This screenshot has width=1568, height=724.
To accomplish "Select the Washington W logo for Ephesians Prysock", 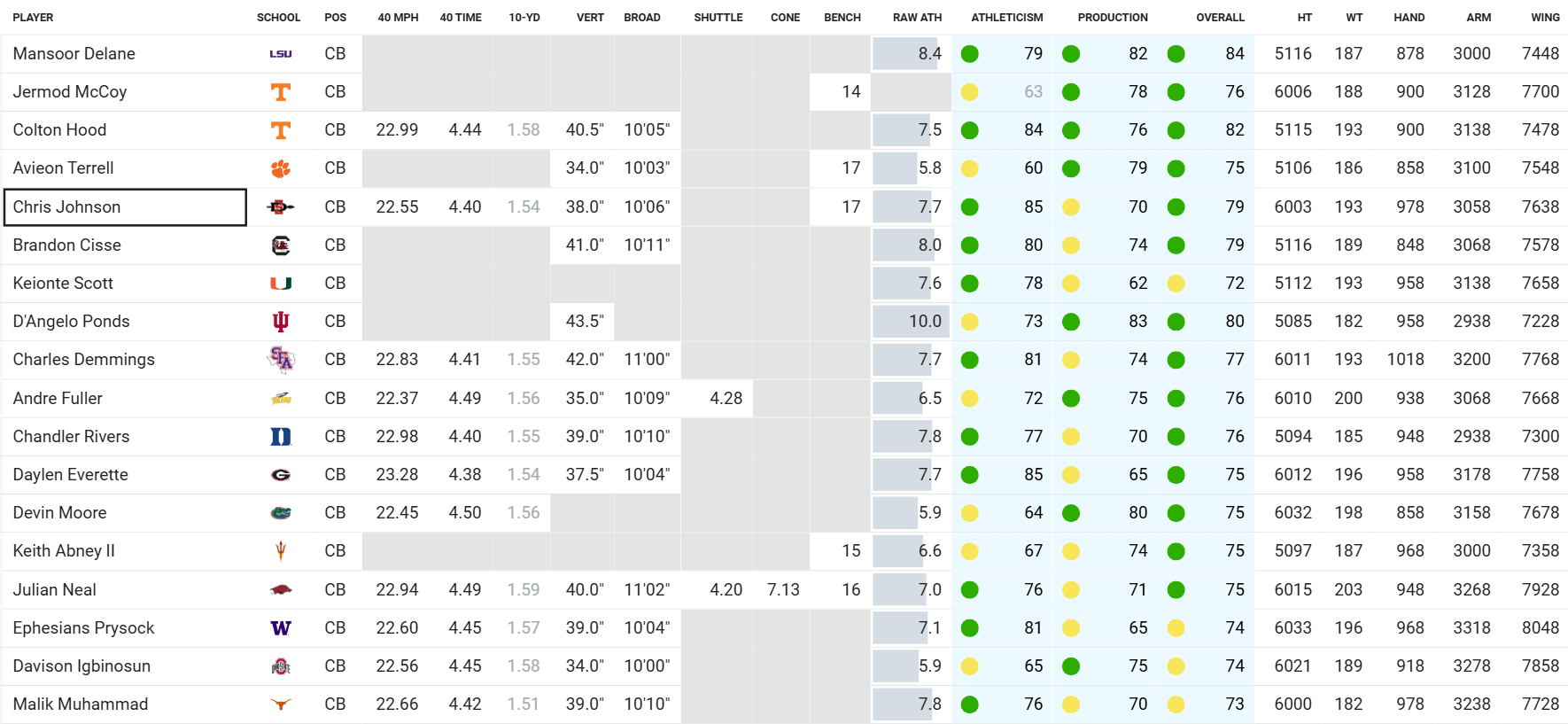I will pos(280,628).
